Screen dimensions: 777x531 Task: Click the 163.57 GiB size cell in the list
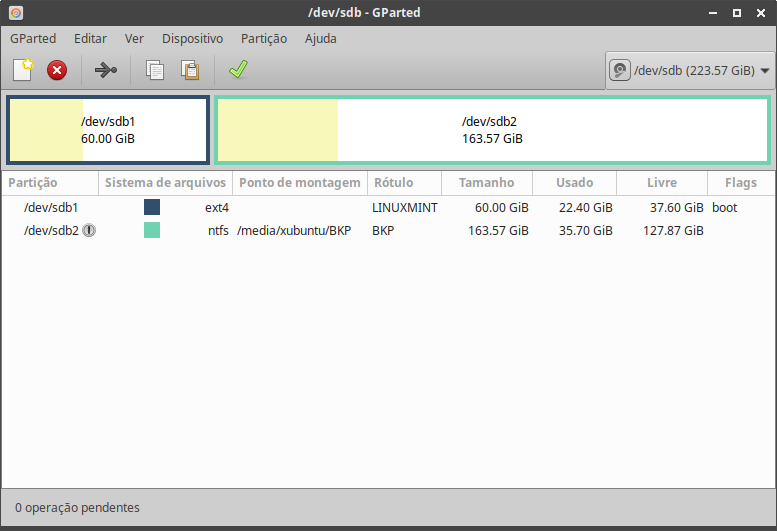coord(498,231)
